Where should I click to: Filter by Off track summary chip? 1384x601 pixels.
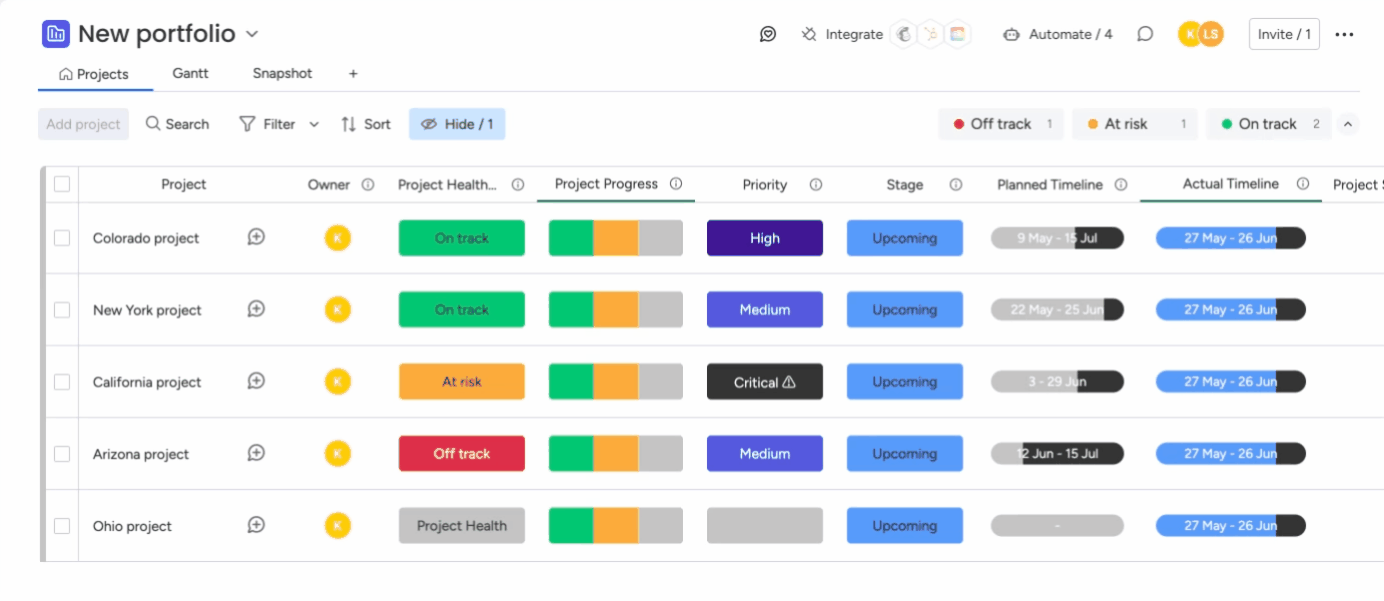(x=1001, y=124)
